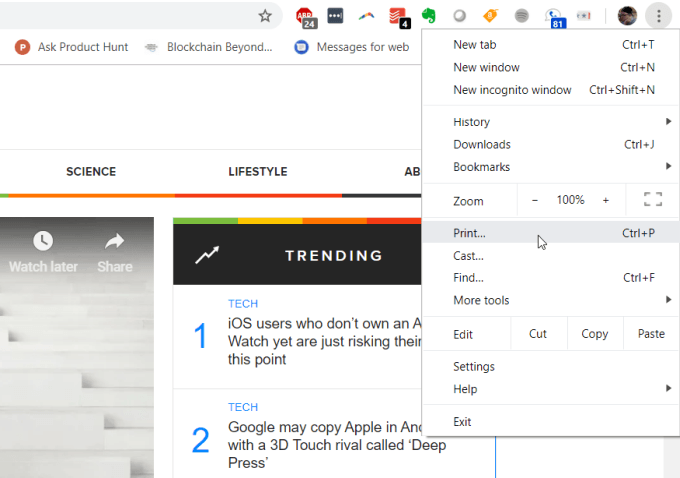Expand the More tools submenu
Image resolution: width=680 pixels, height=478 pixels.
[x=551, y=300]
